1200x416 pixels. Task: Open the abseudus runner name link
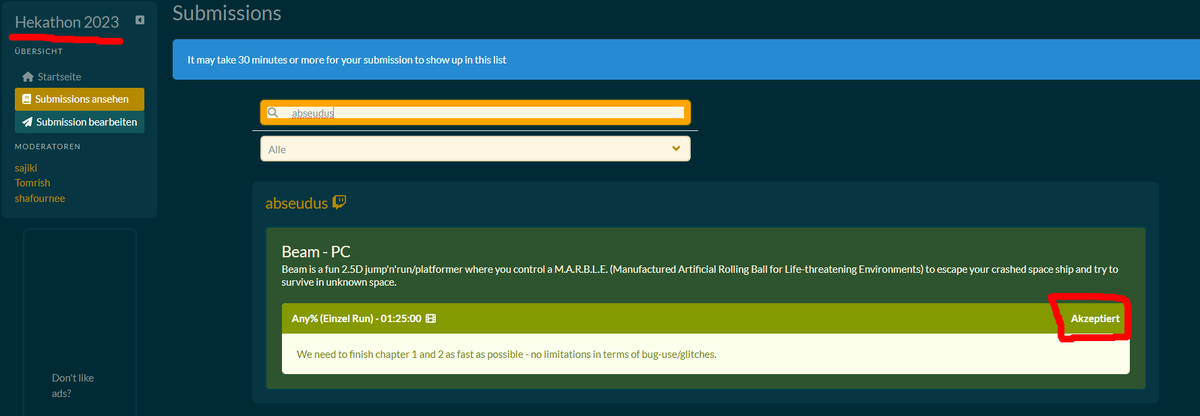296,203
